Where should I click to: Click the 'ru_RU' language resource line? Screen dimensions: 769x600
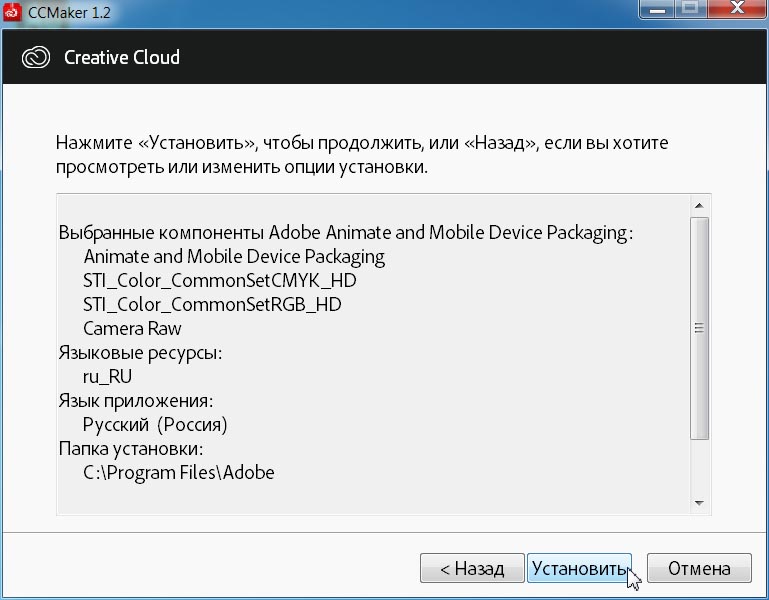107,377
